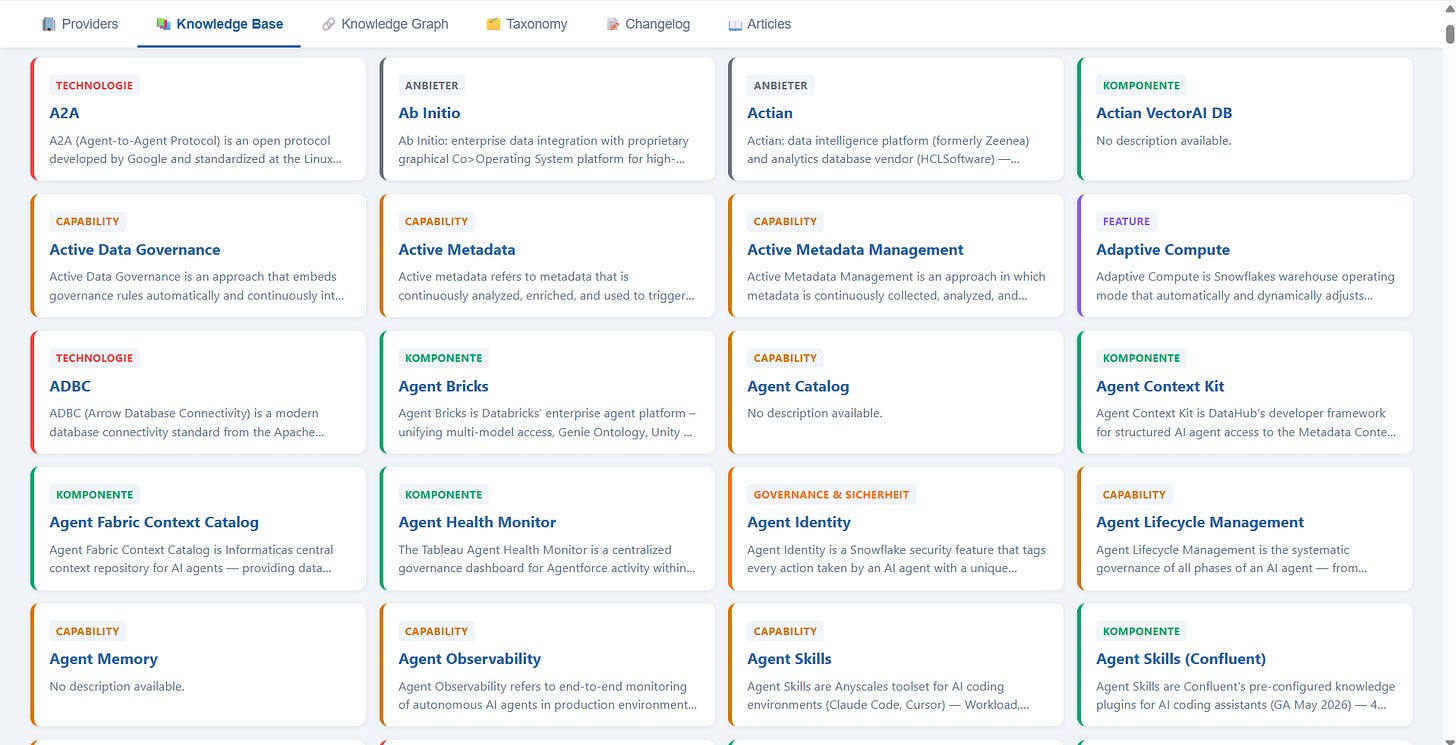Open the Agent Fabric Context Catalog entry

click(154, 522)
